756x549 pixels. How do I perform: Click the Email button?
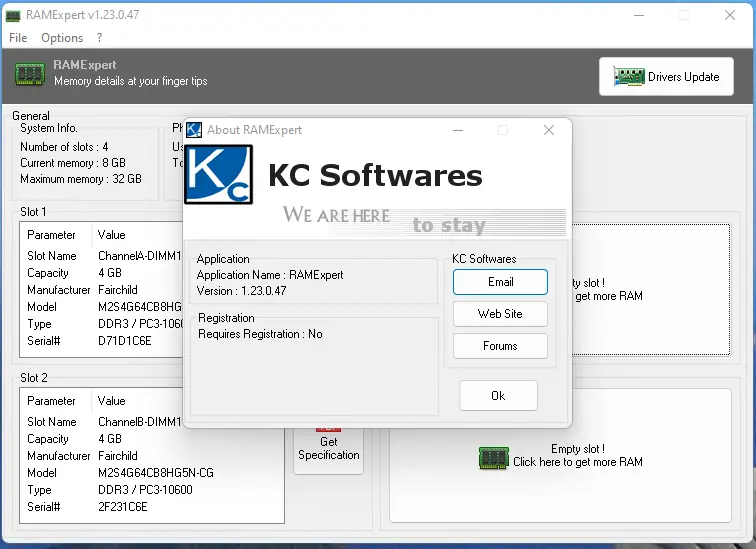coord(500,282)
